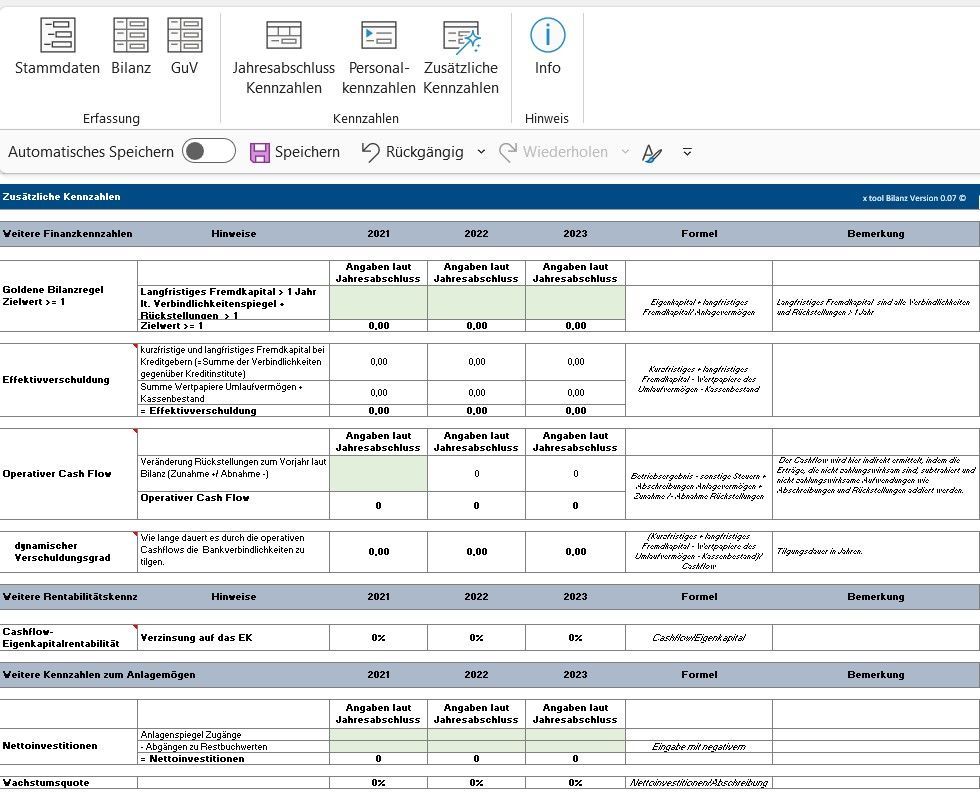The width and height of the screenshot is (980, 811).
Task: Click 2021 Wachstumsquote 0% value
Action: (379, 782)
